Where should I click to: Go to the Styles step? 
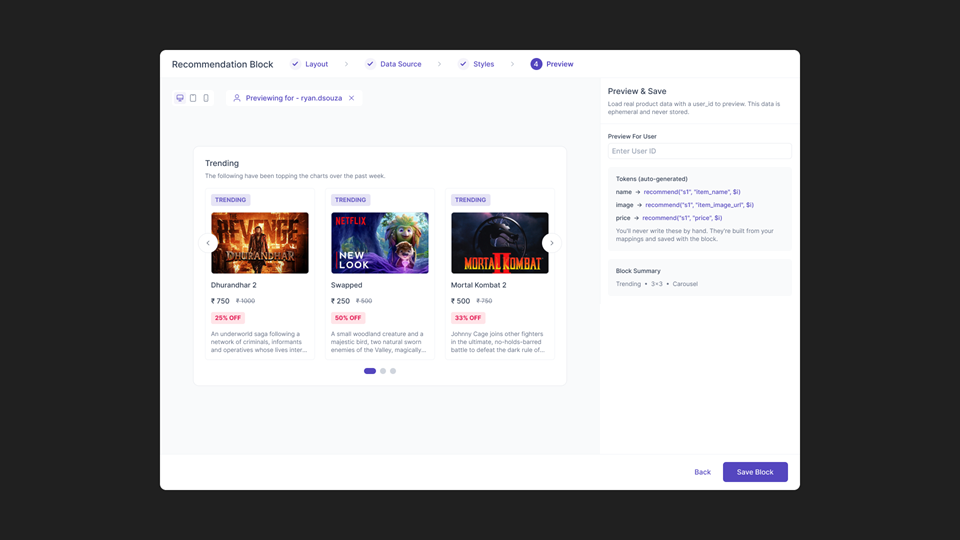click(483, 64)
